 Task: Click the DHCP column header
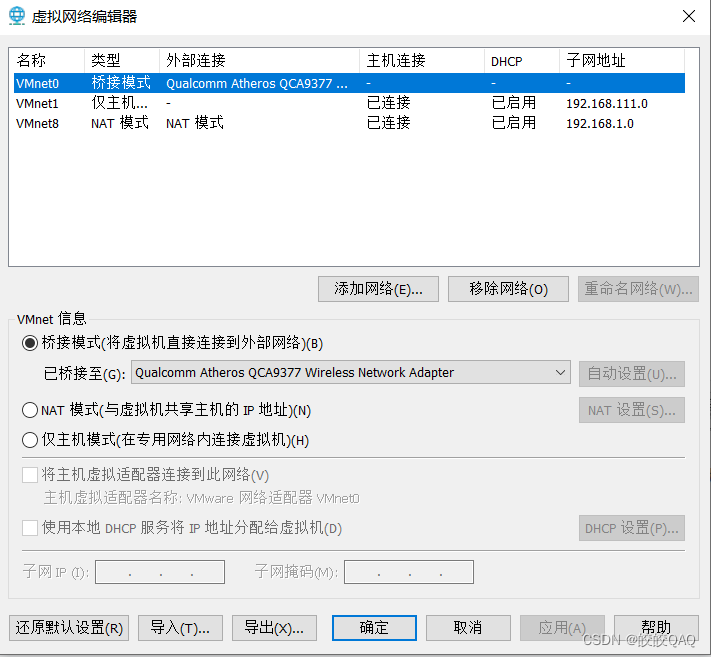(x=522, y=61)
